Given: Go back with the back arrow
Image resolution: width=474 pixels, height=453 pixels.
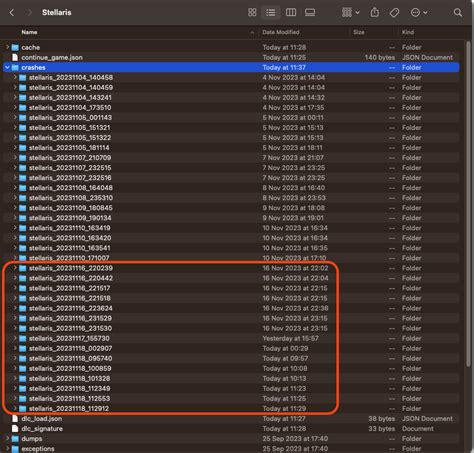Looking at the screenshot, I should [x=12, y=13].
